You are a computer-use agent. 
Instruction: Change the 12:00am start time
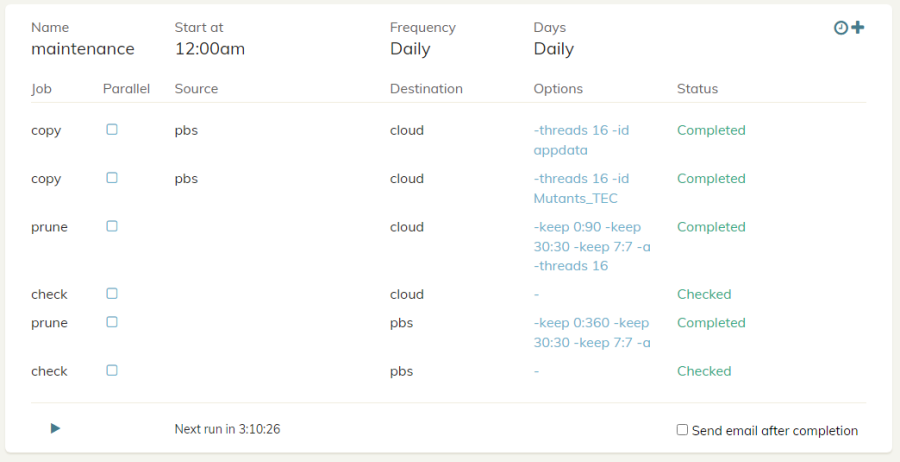tap(209, 48)
